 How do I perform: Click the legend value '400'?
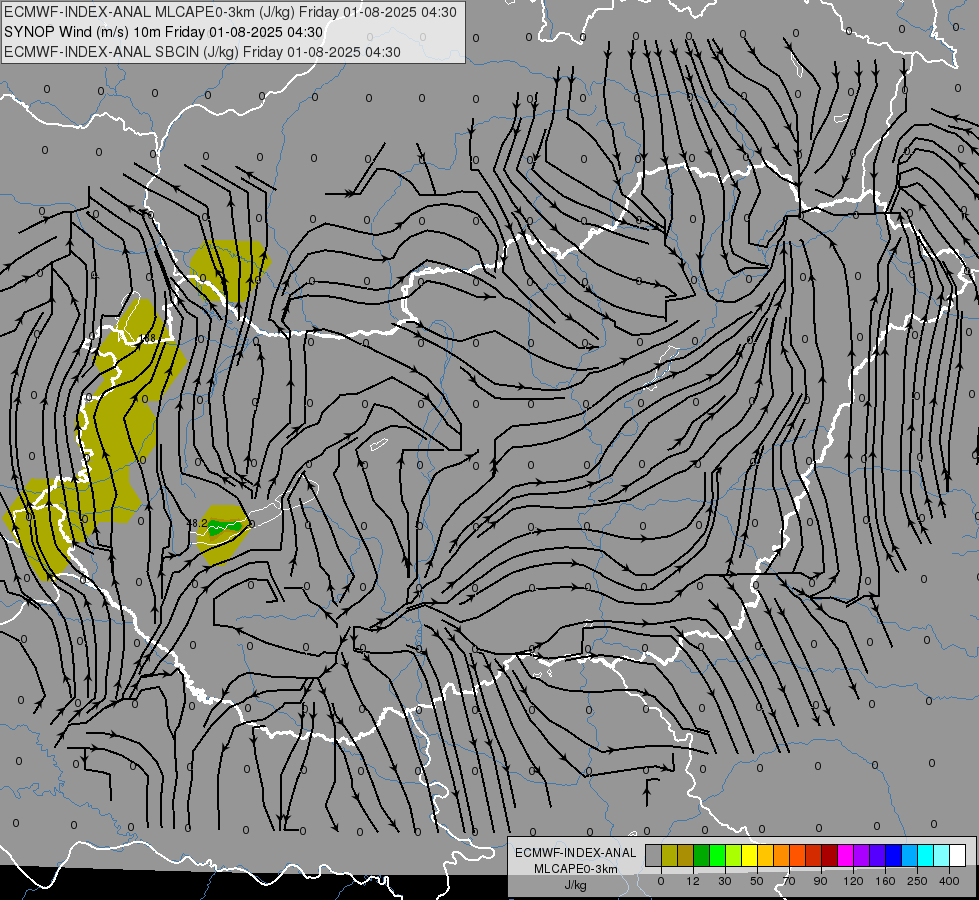949,881
